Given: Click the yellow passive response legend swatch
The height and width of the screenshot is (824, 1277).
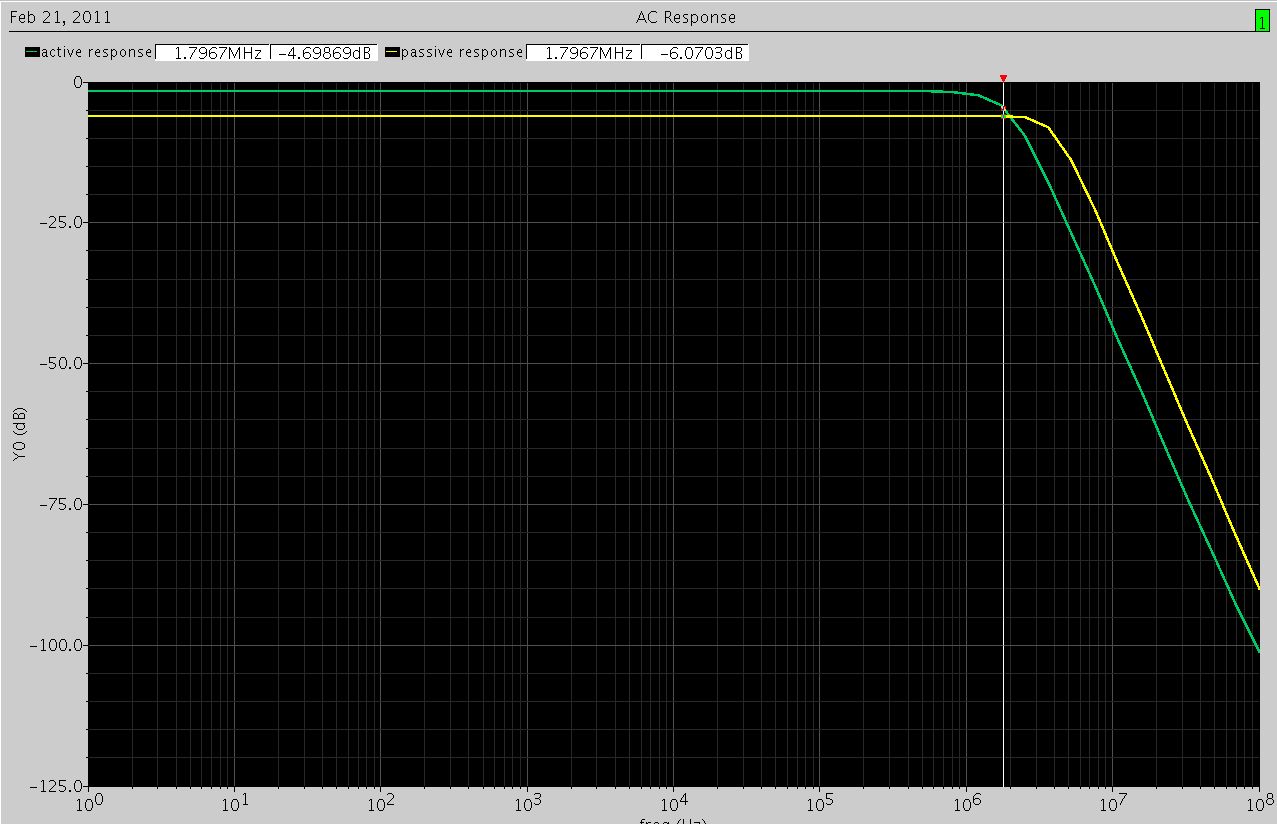Looking at the screenshot, I should pyautogui.click(x=392, y=52).
